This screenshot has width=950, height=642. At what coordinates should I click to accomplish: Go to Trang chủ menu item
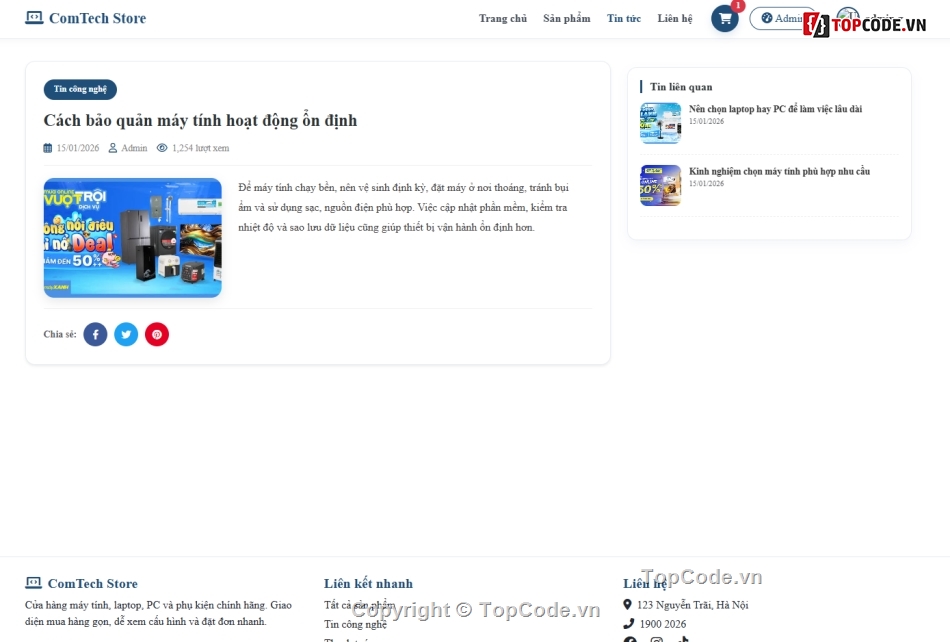click(503, 18)
